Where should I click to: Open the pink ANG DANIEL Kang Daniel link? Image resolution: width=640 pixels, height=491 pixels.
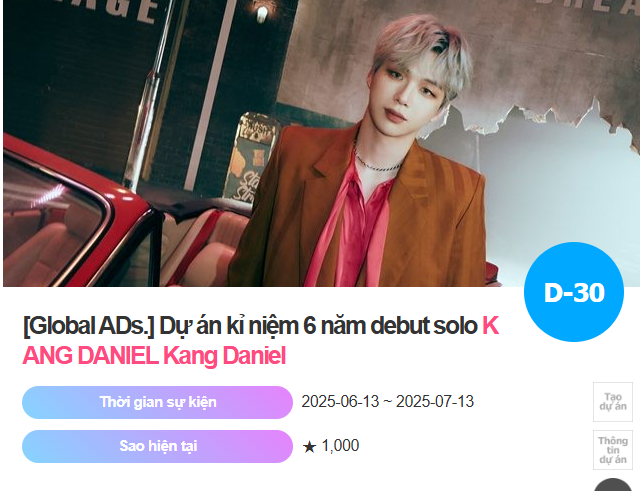[154, 355]
